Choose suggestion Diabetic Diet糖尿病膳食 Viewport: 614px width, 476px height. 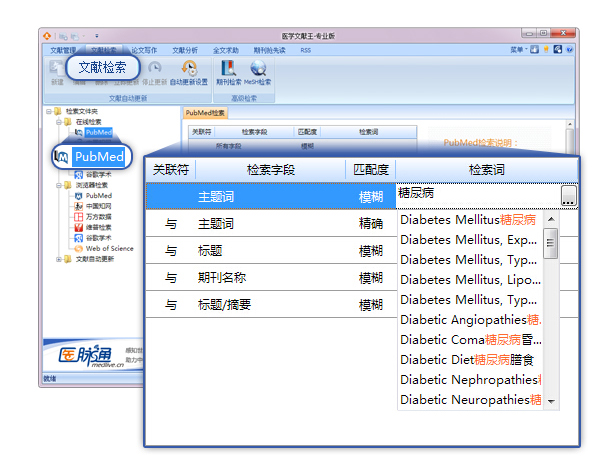pos(469,359)
